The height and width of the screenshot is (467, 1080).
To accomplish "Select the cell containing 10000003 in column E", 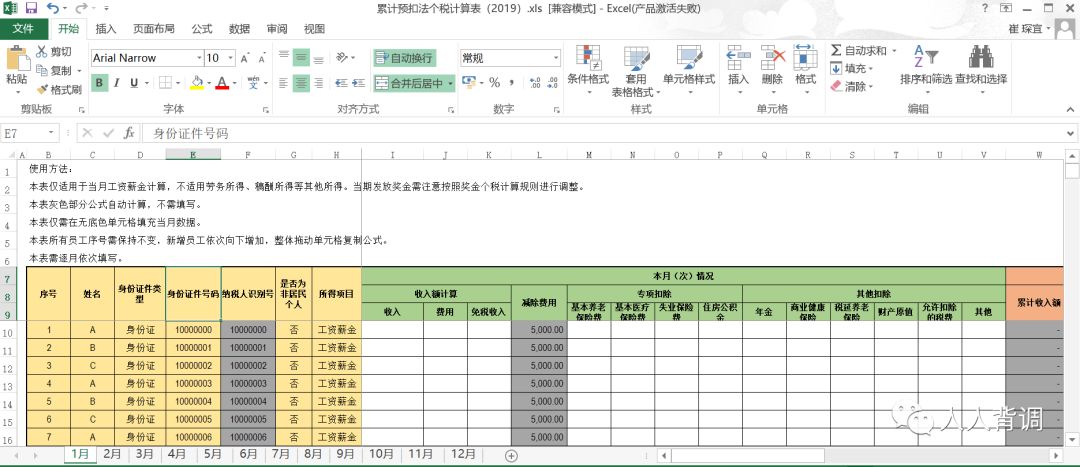I will tap(193, 384).
